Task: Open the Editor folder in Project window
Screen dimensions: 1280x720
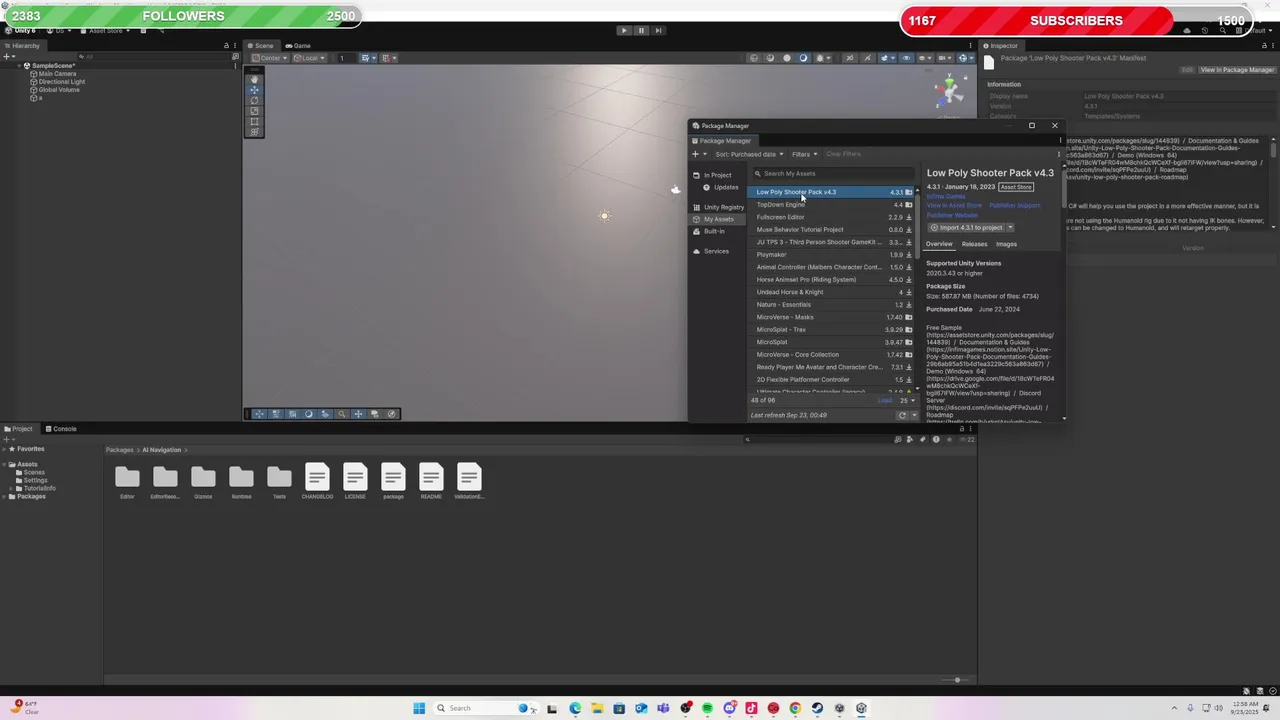Action: [x=127, y=481]
